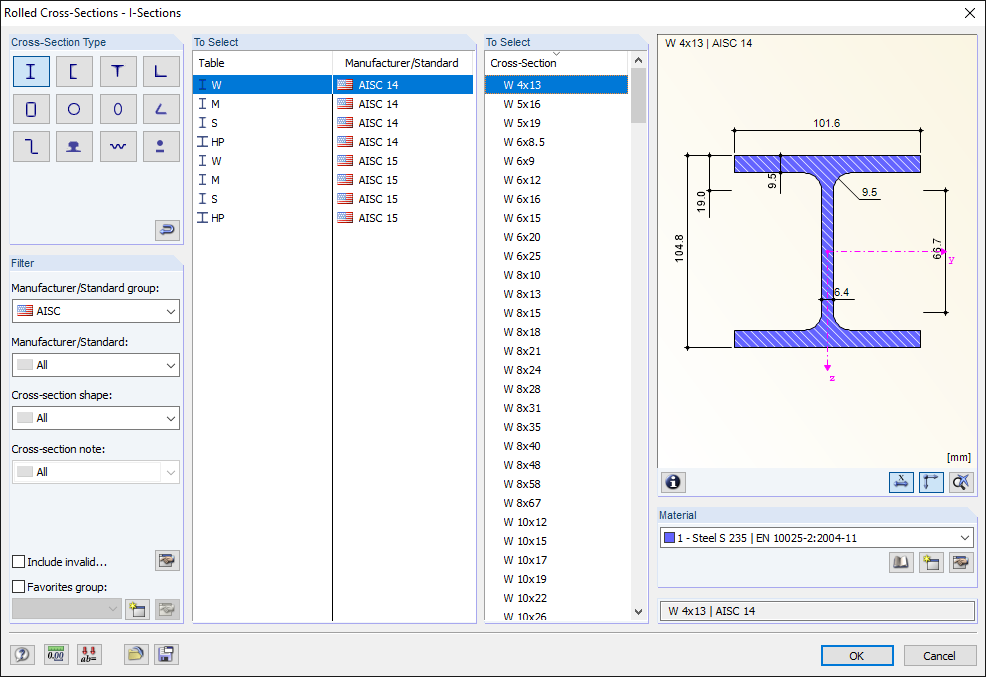The height and width of the screenshot is (677, 986).
Task: Select cross-section W 5x16
Action: 557,104
